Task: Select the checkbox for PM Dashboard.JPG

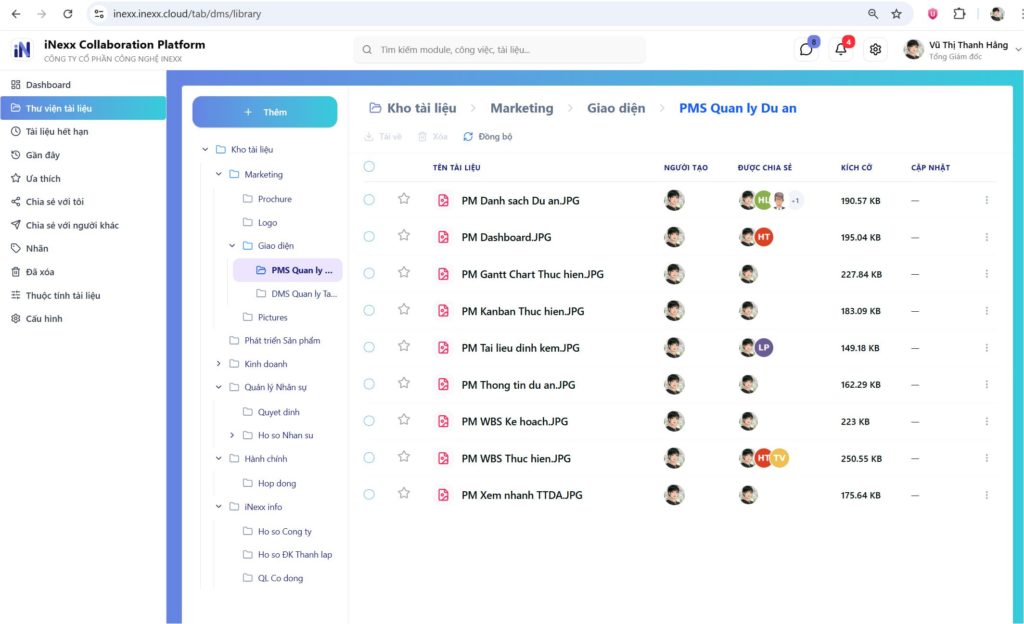Action: point(369,237)
